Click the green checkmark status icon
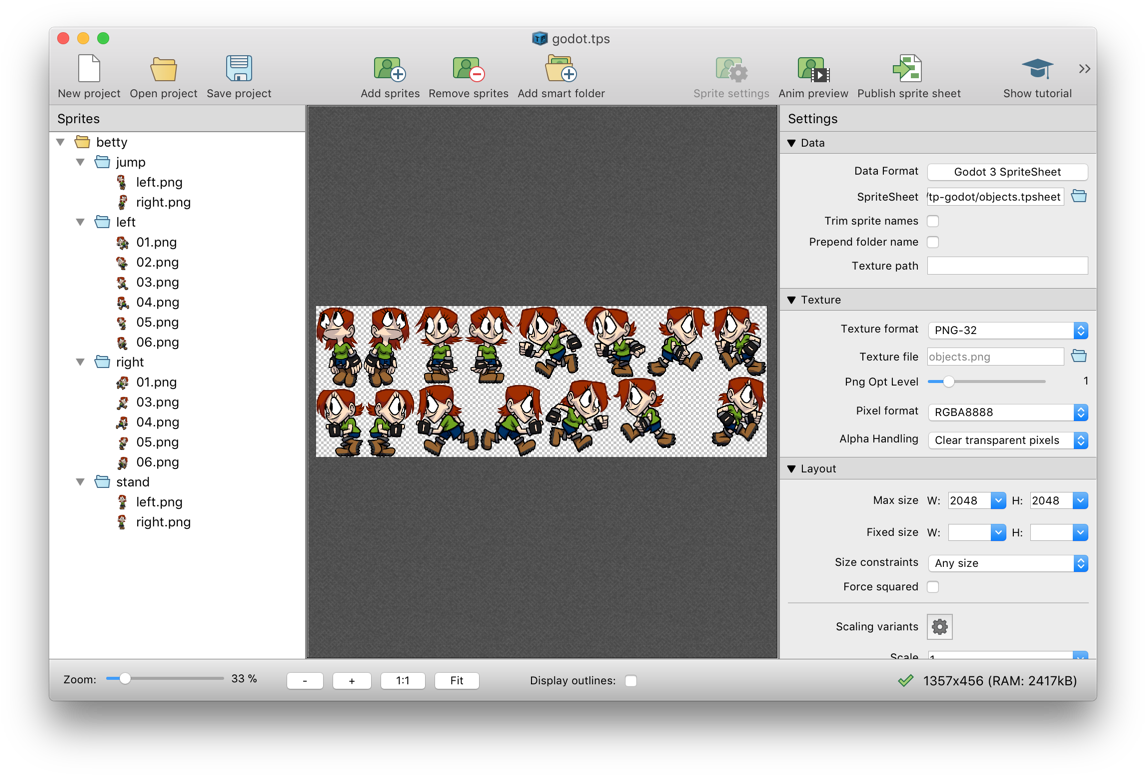Screen dimensions: 1145x775 point(905,681)
